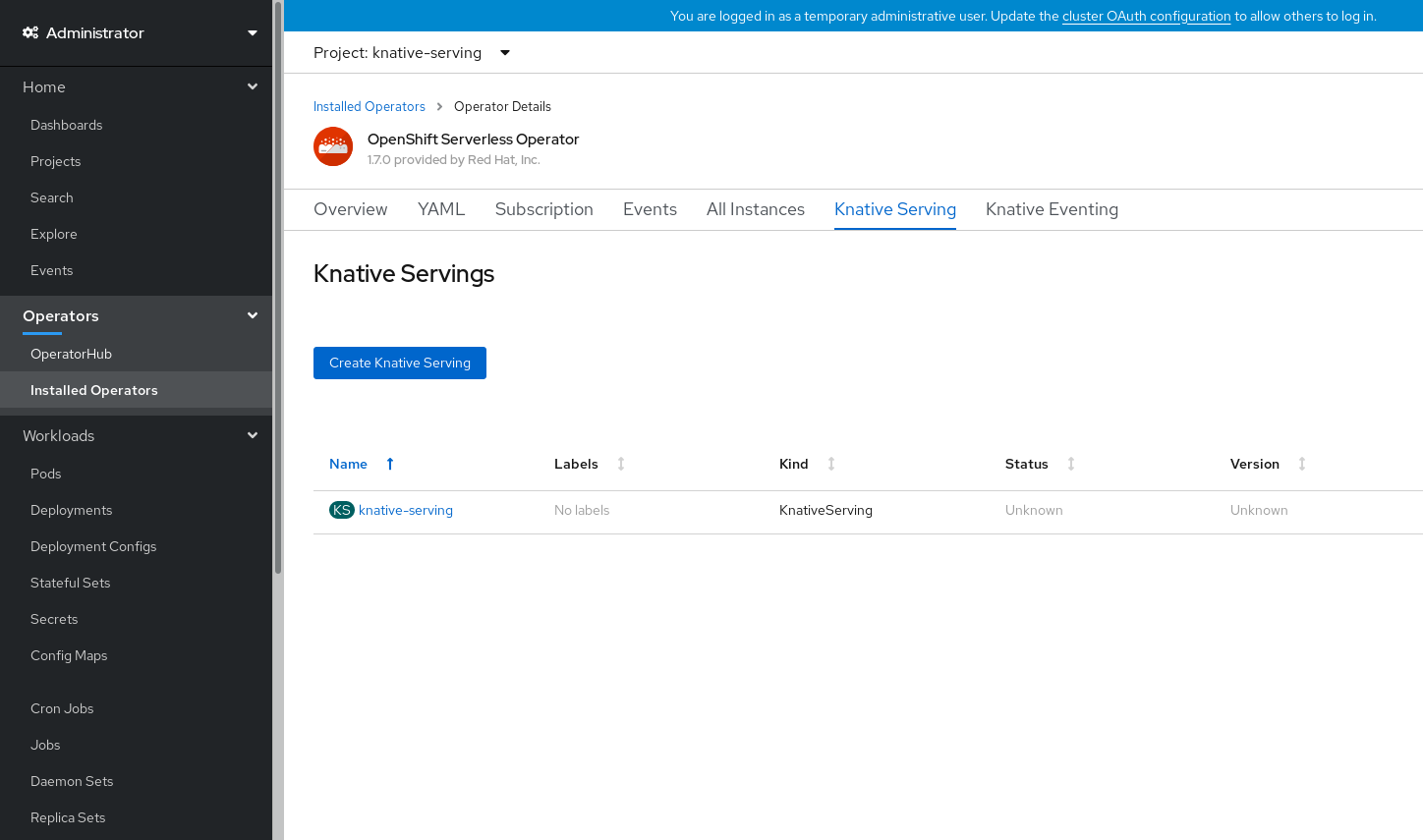Click the Create Knative Serving button

[400, 363]
